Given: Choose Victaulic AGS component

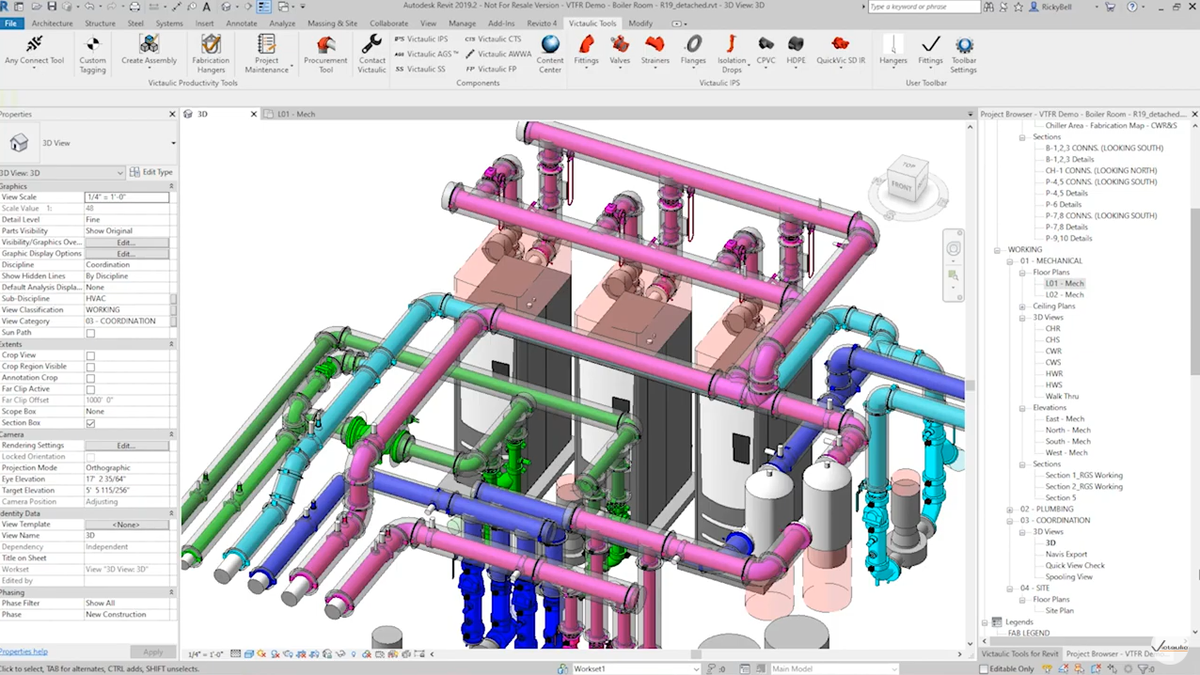Looking at the screenshot, I should pos(426,54).
